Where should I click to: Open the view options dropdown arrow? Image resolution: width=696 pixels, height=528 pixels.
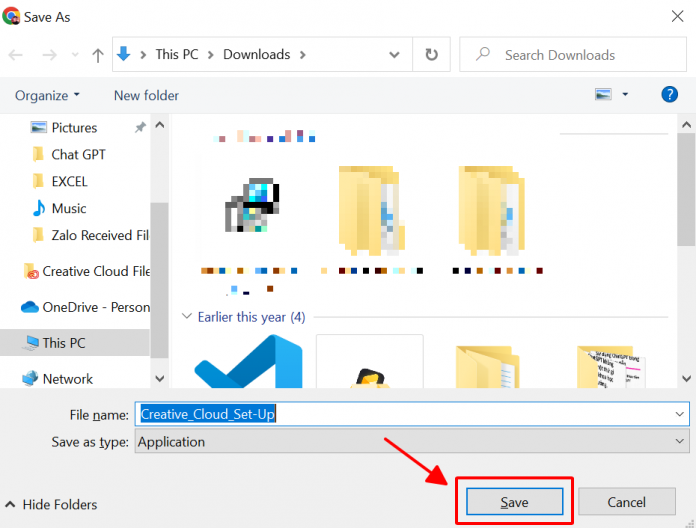(x=626, y=94)
